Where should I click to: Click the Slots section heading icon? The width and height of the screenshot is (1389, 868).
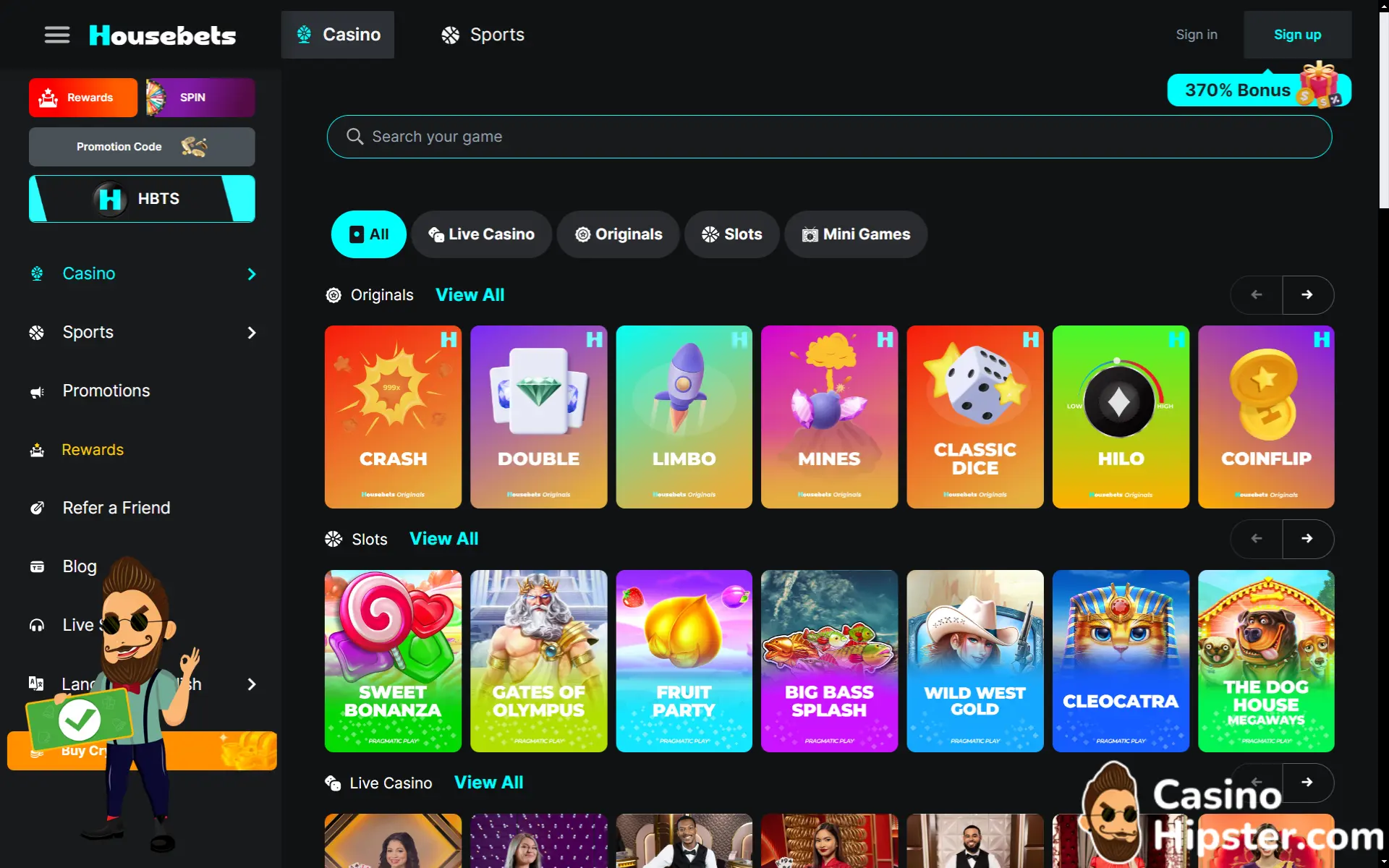334,539
